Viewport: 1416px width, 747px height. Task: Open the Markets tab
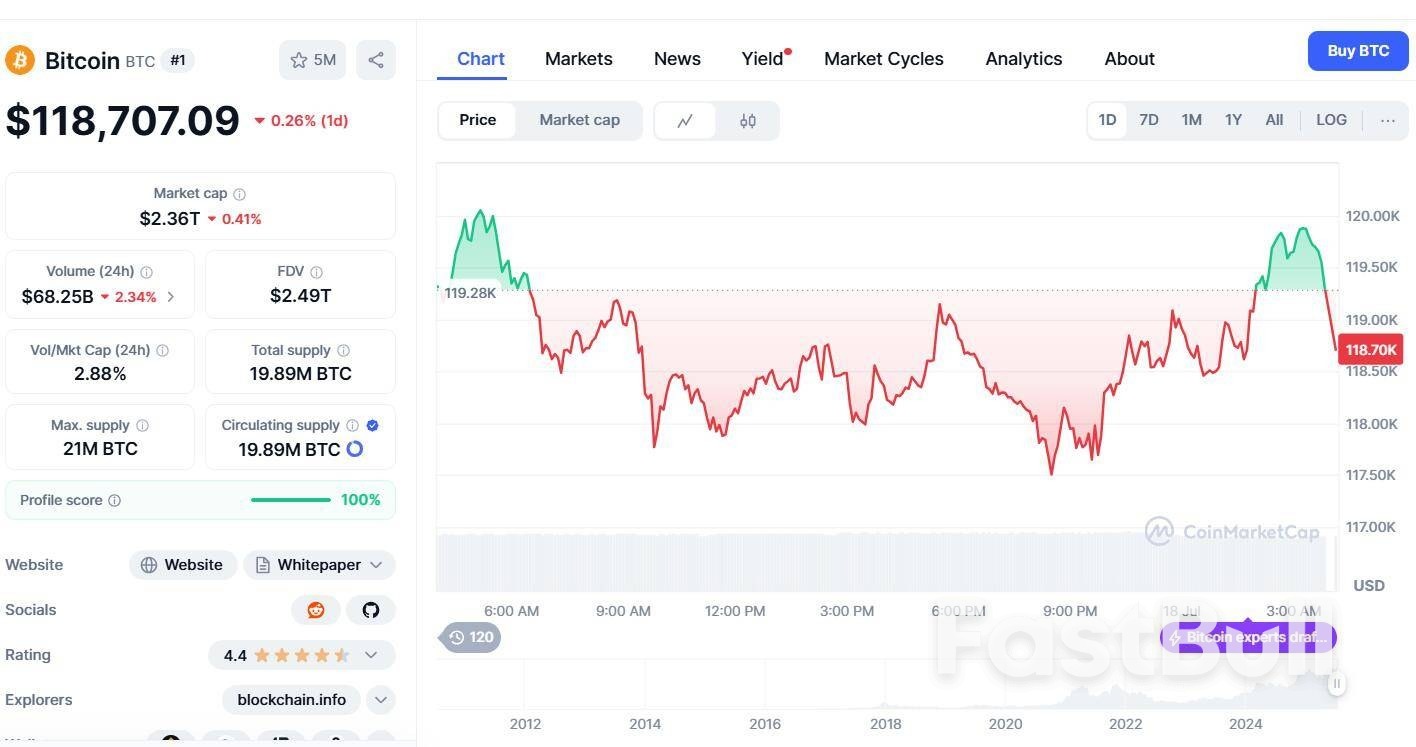tap(578, 59)
